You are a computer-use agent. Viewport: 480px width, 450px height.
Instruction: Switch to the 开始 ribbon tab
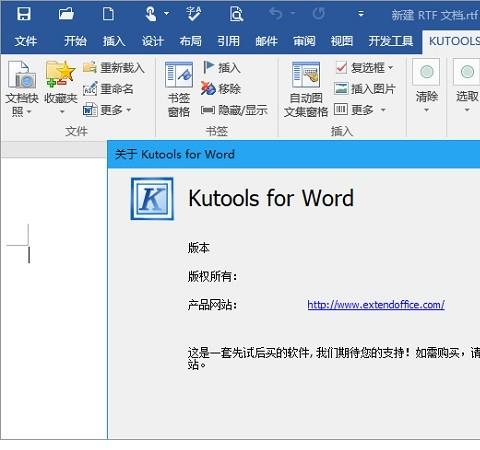click(x=75, y=41)
